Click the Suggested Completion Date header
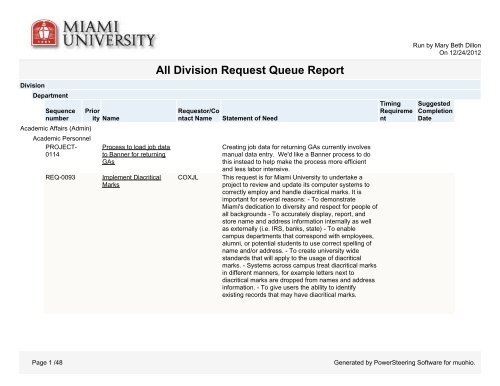The image size is (500, 386). pos(435,111)
